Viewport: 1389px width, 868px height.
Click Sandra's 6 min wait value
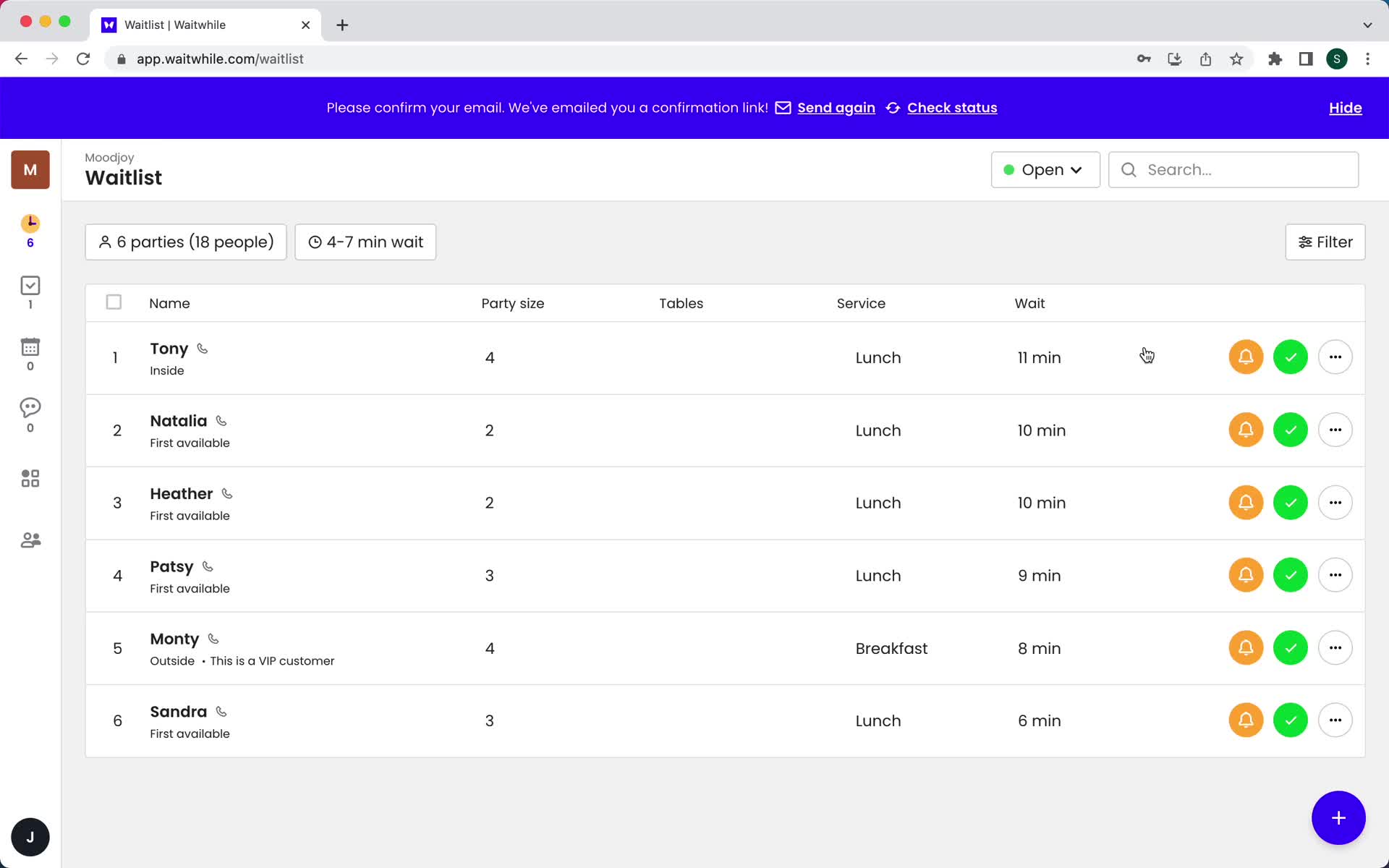tap(1039, 721)
